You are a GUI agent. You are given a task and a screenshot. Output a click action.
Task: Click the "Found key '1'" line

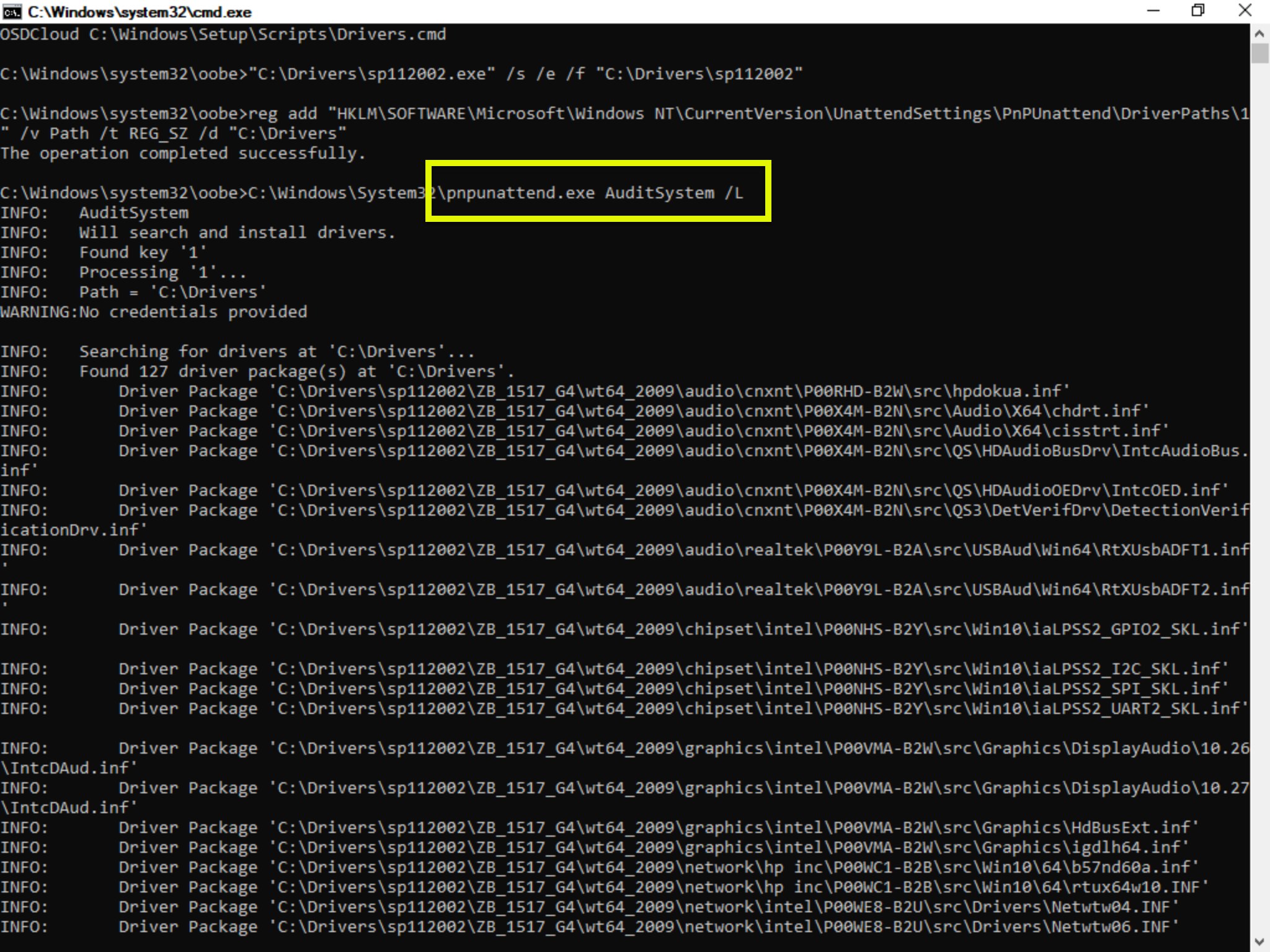104,252
